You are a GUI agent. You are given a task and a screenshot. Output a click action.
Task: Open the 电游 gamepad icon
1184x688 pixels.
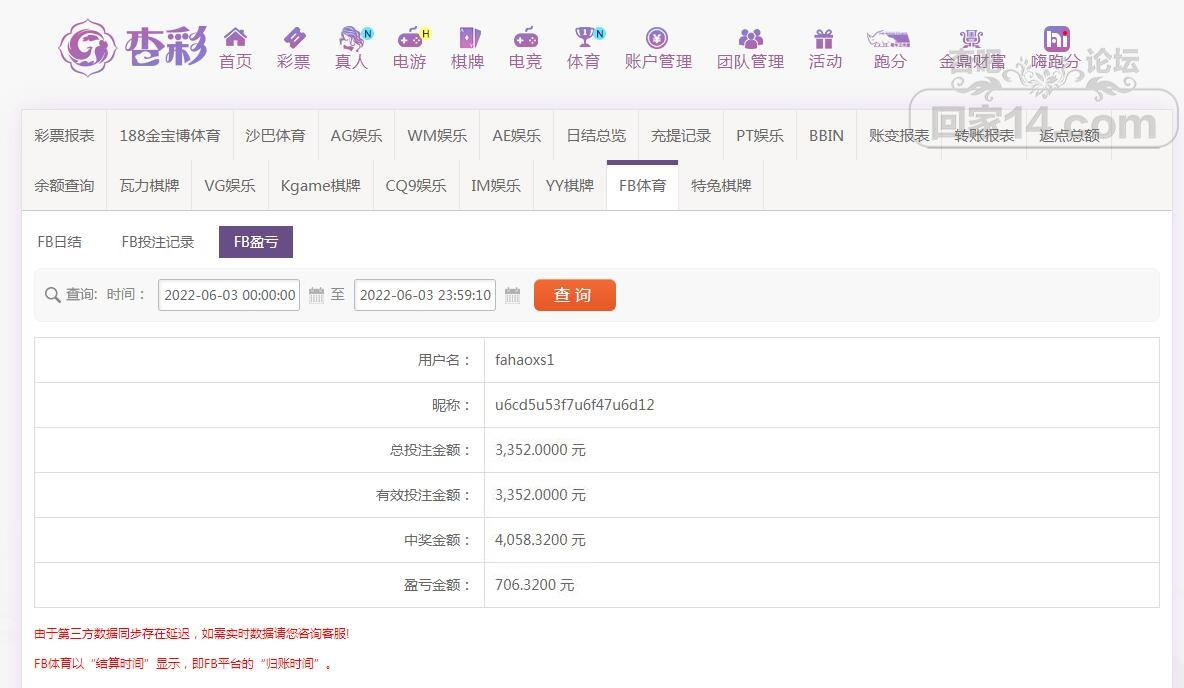pyautogui.click(x=409, y=39)
